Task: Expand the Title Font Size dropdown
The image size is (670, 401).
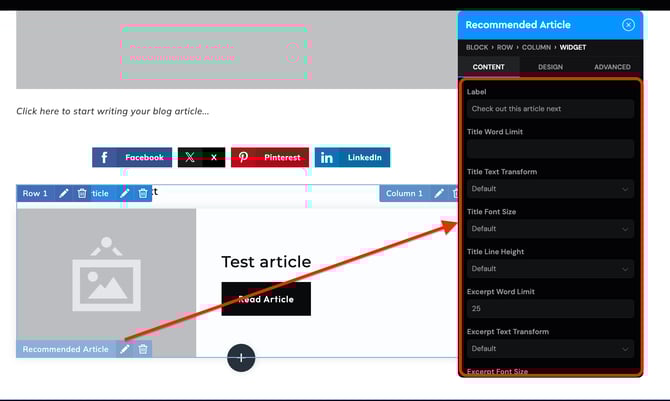Action: [x=550, y=229]
